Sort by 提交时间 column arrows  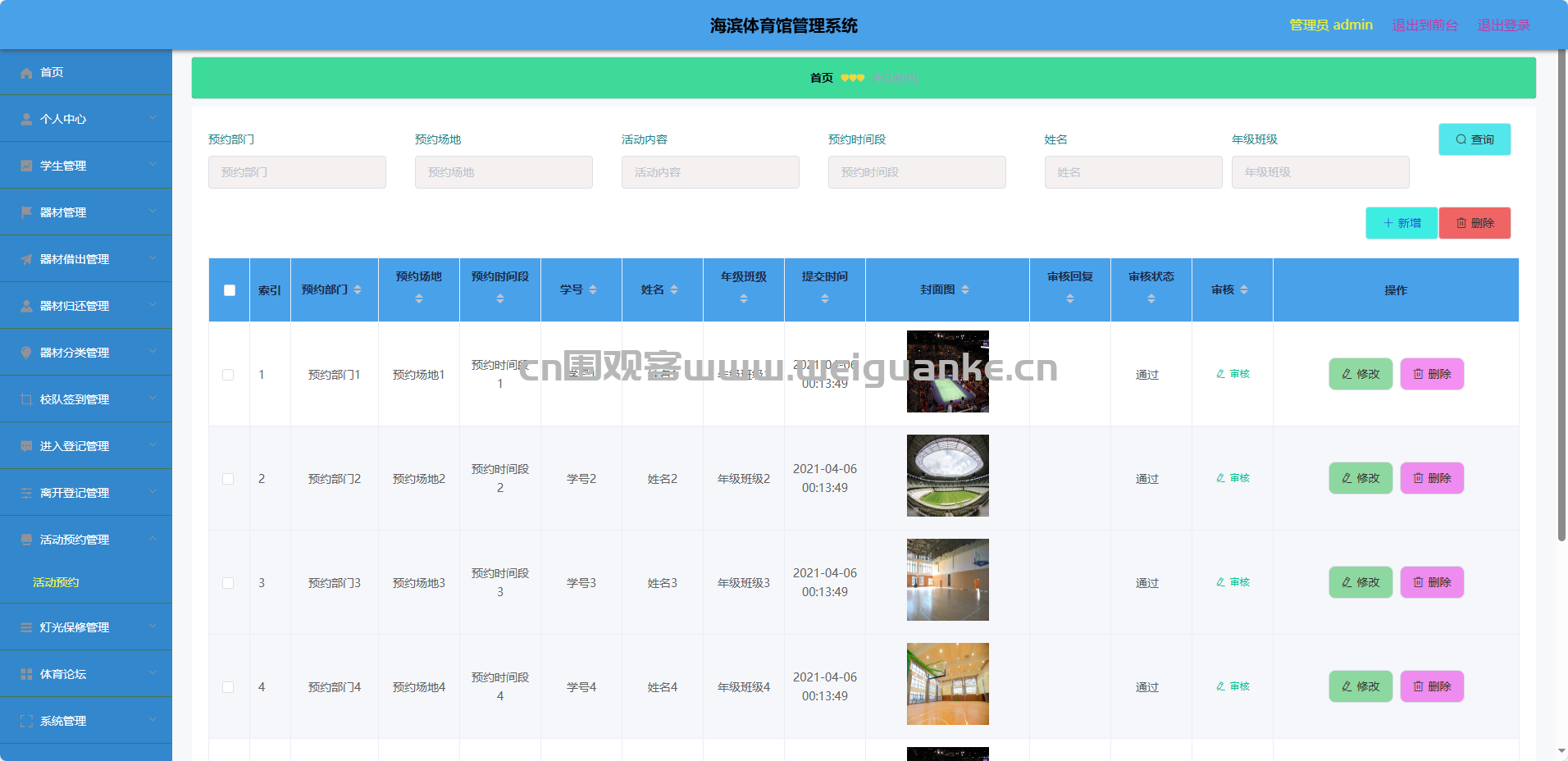click(x=825, y=299)
